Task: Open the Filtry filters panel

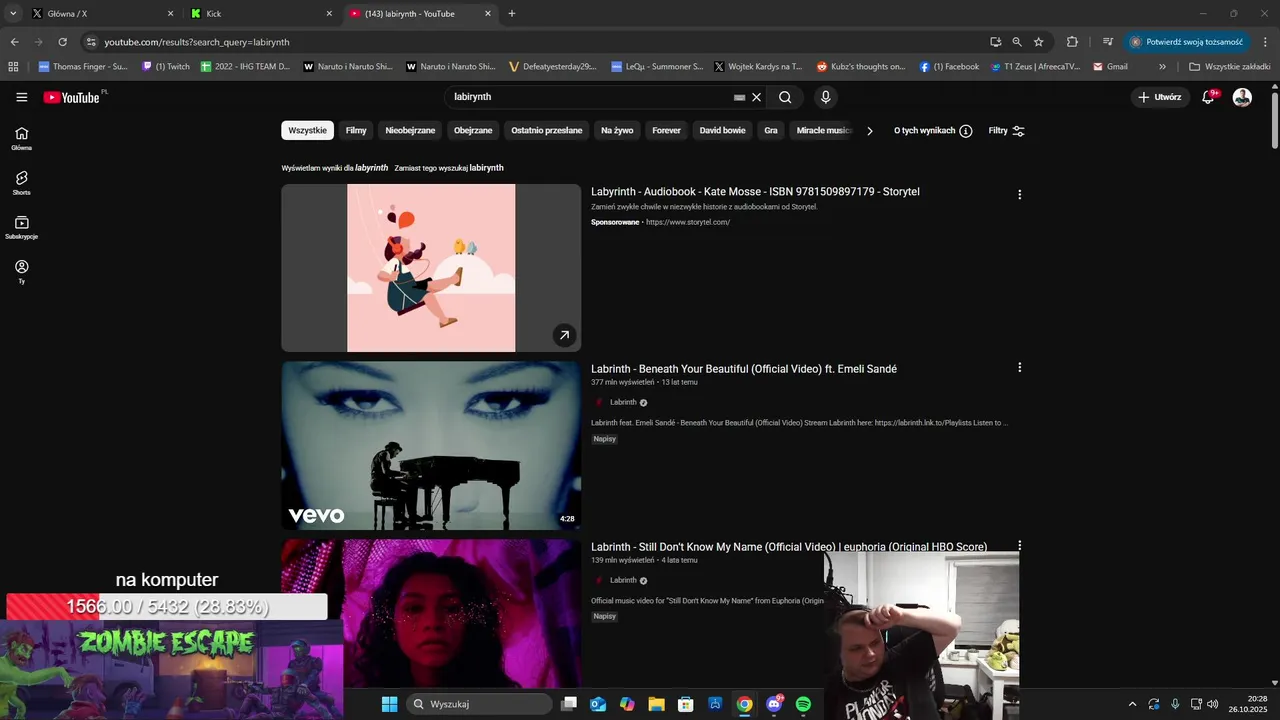Action: [1006, 131]
